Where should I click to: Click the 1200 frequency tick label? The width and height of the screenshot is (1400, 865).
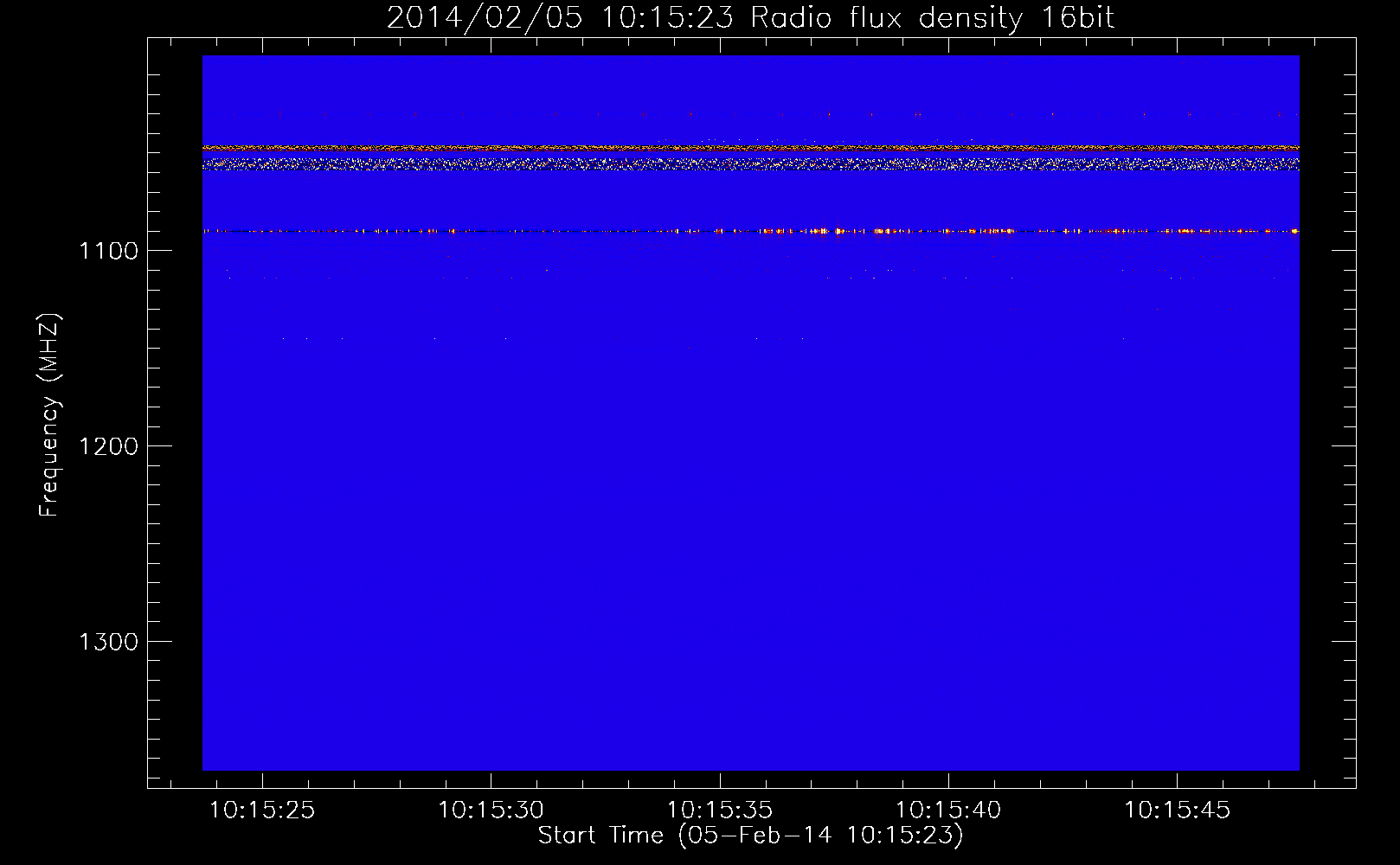click(108, 446)
